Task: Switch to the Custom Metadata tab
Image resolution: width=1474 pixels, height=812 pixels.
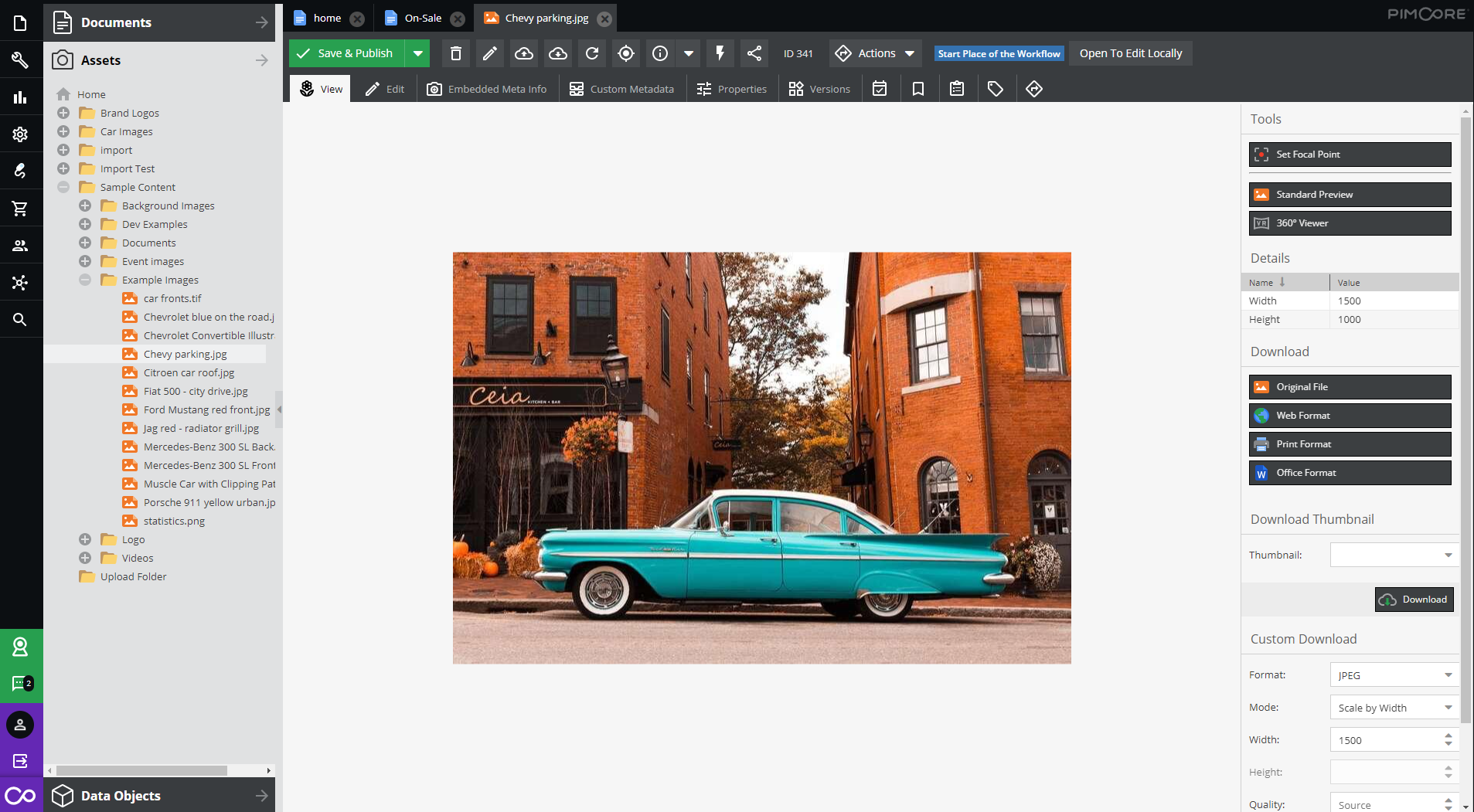Action: (622, 89)
